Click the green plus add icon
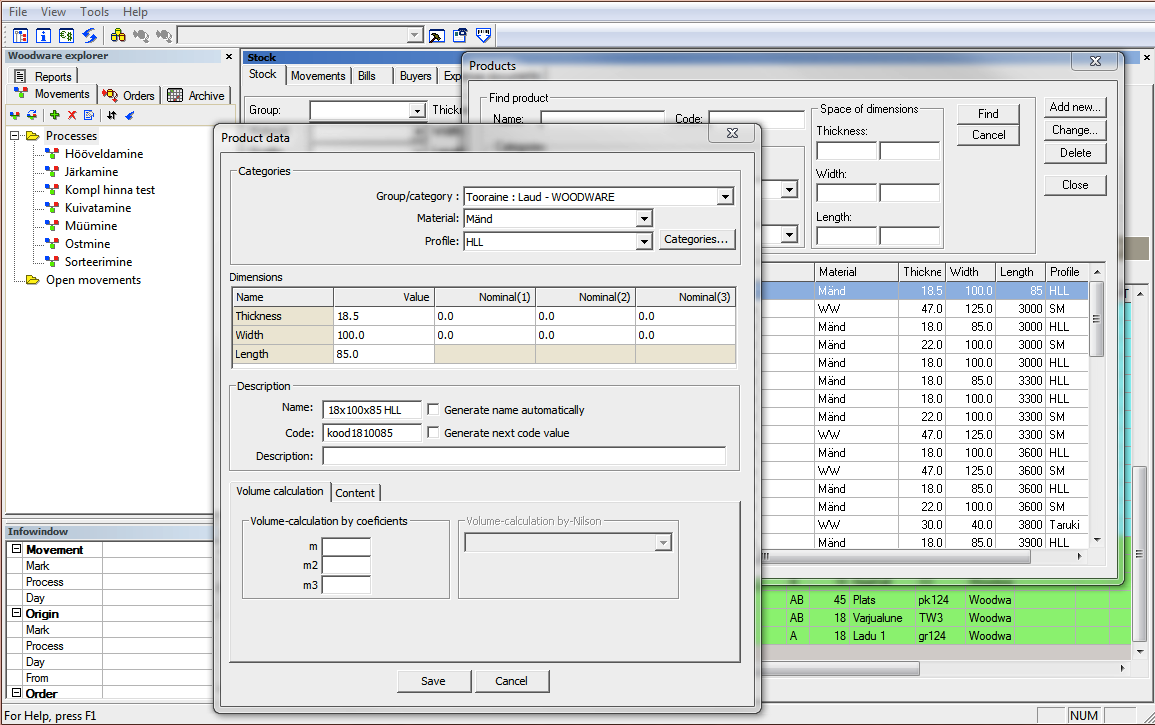This screenshot has height=725, width=1155. point(55,115)
